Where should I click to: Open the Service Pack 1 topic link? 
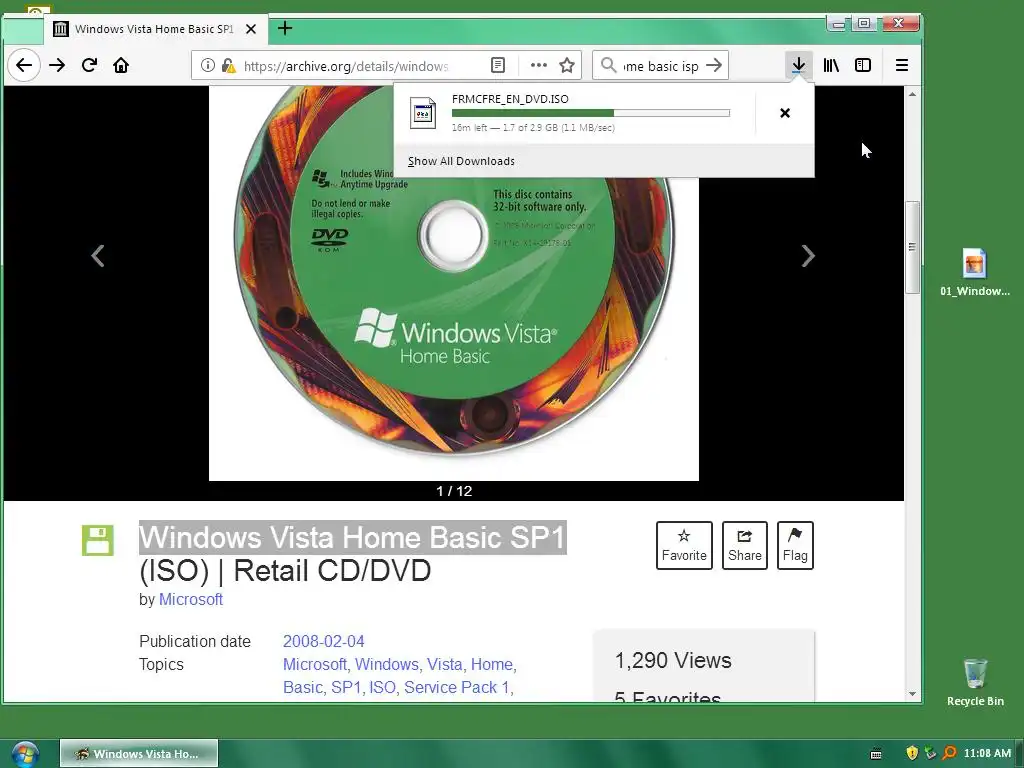point(456,688)
